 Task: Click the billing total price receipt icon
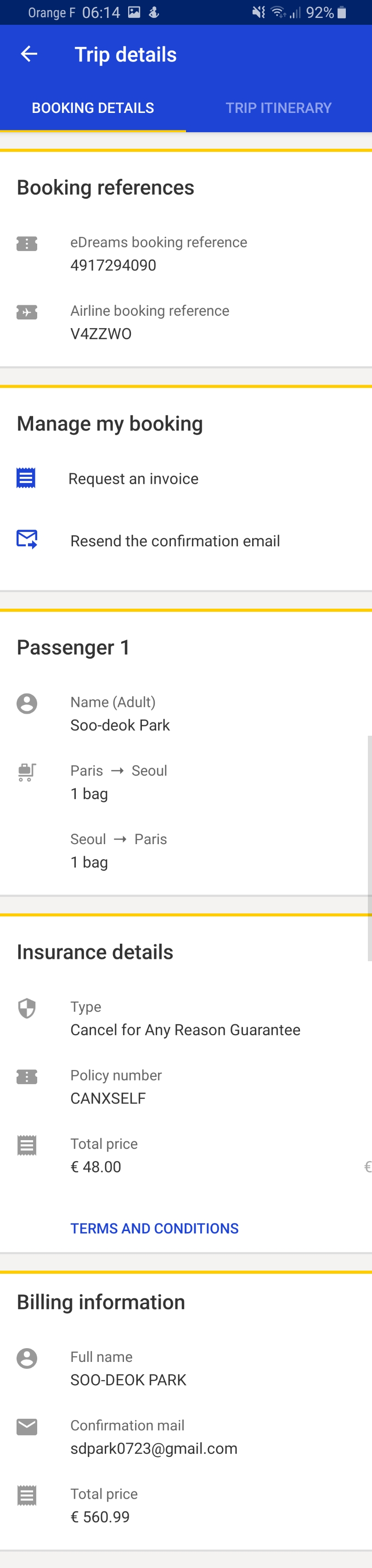[27, 1495]
